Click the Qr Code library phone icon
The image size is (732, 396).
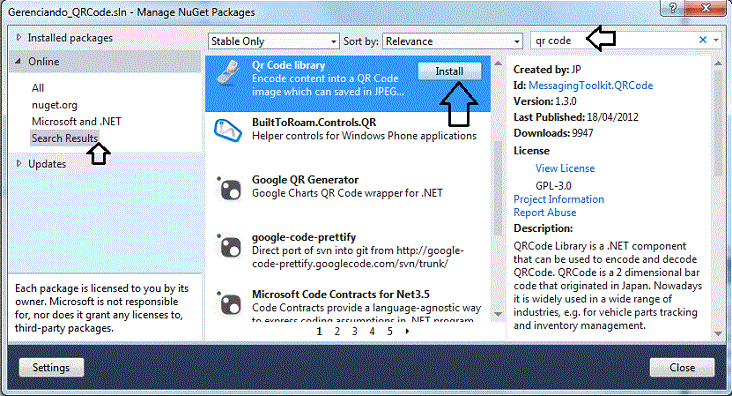(x=229, y=73)
